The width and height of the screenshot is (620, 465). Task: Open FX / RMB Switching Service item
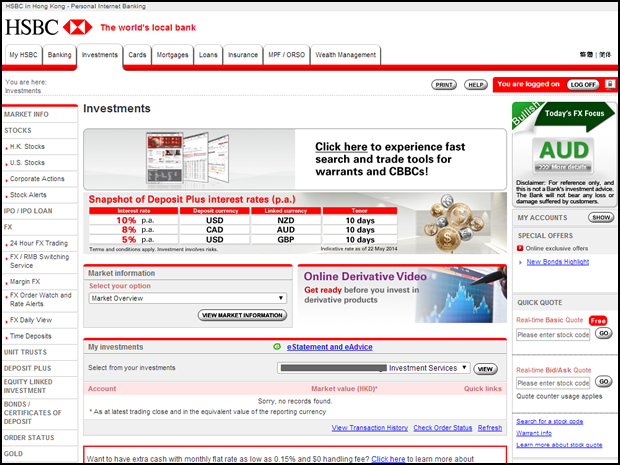(x=40, y=261)
